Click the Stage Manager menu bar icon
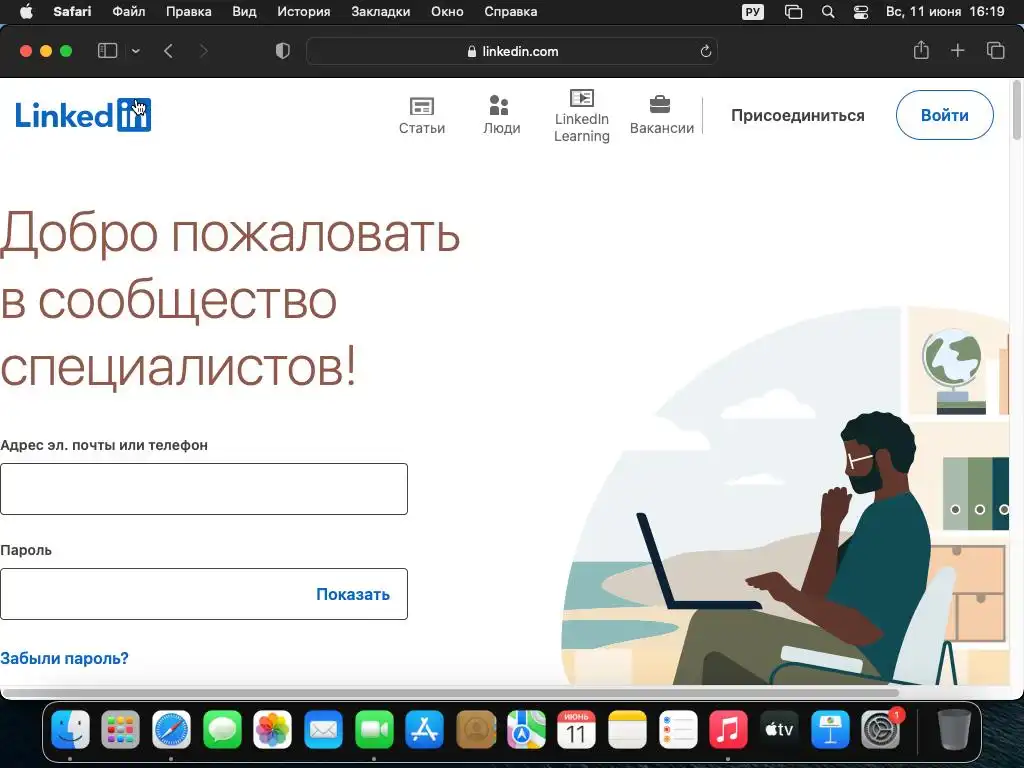Image resolution: width=1024 pixels, height=768 pixels. [793, 12]
